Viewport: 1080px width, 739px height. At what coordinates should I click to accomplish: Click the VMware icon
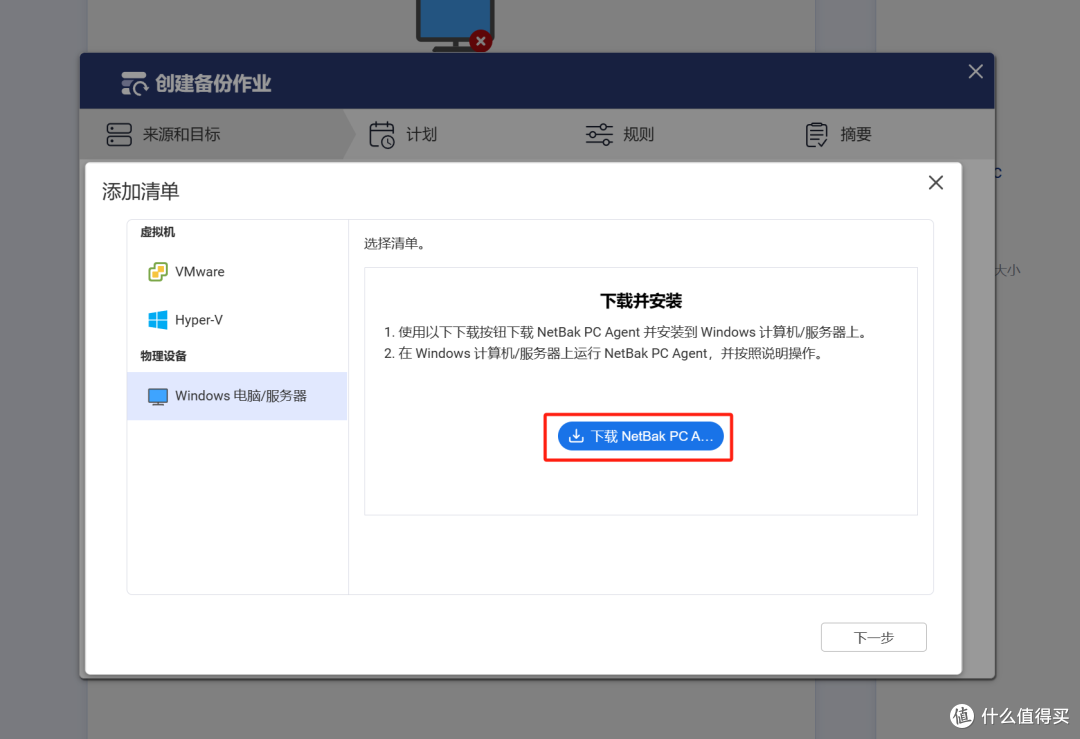tap(158, 272)
